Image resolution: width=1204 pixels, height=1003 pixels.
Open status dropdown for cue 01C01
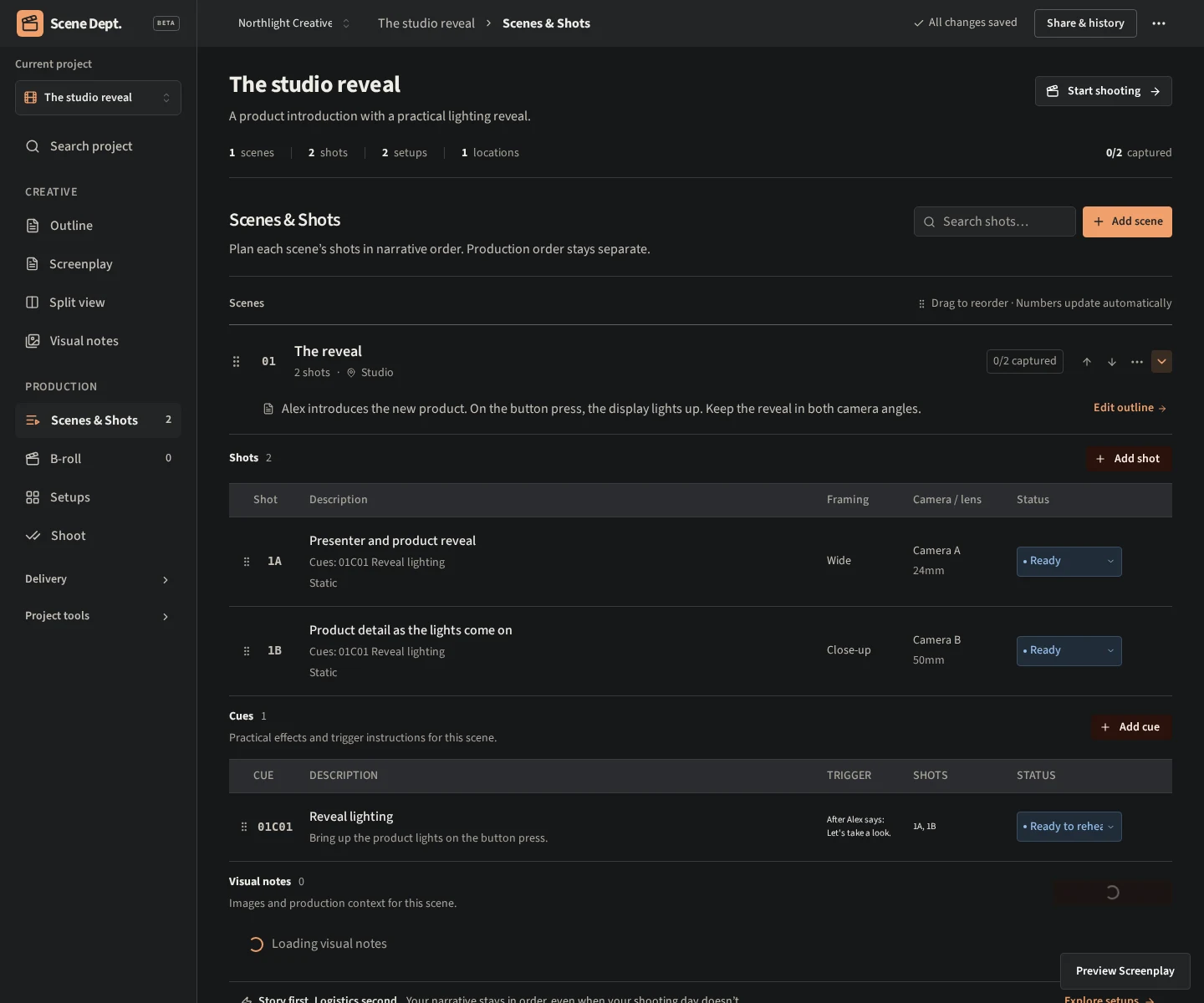[1069, 827]
